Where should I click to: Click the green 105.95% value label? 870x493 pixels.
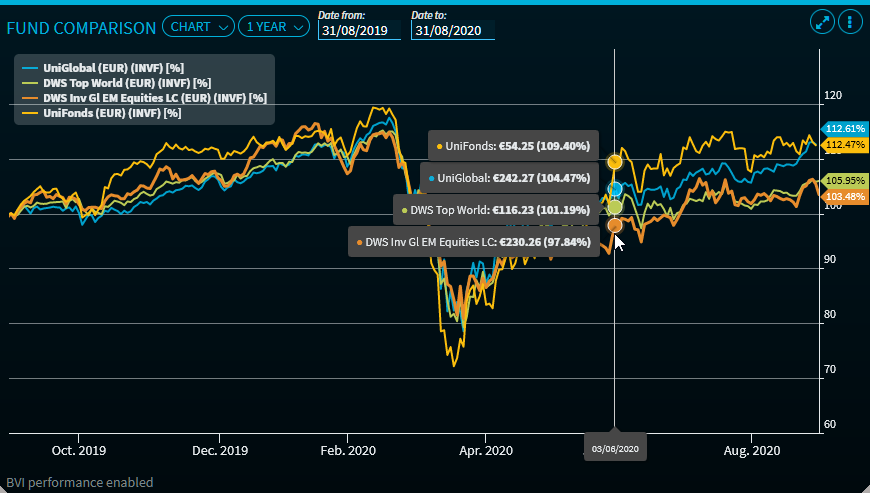point(842,181)
